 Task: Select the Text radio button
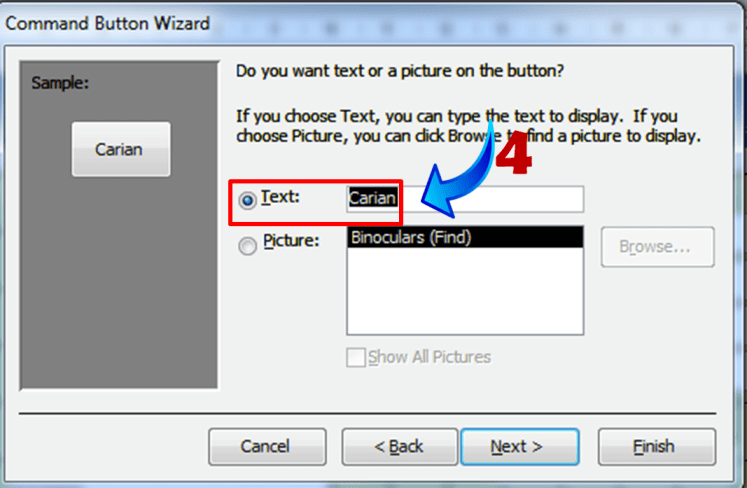(247, 200)
